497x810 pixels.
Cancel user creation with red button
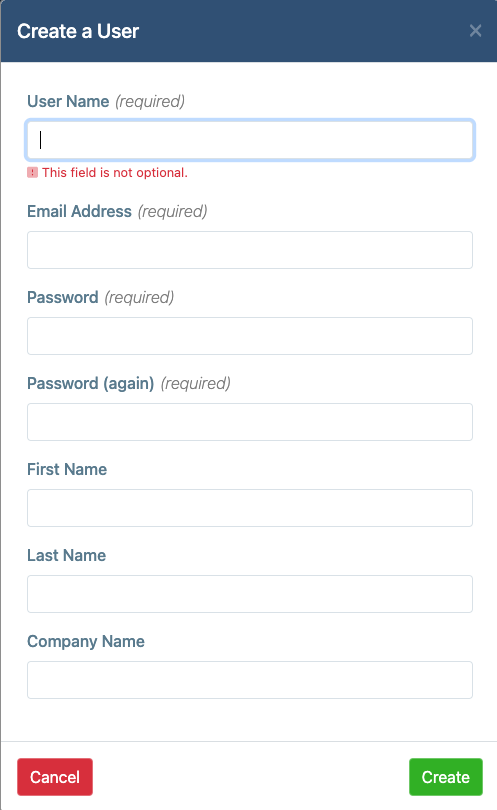click(55, 777)
